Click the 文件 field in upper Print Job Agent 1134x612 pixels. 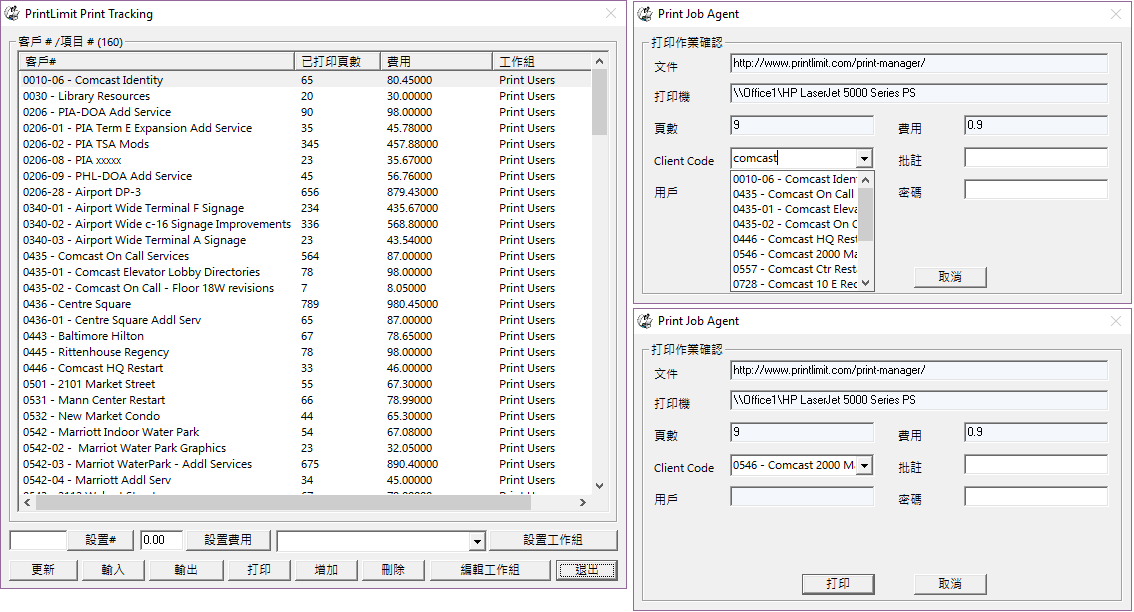tap(919, 64)
